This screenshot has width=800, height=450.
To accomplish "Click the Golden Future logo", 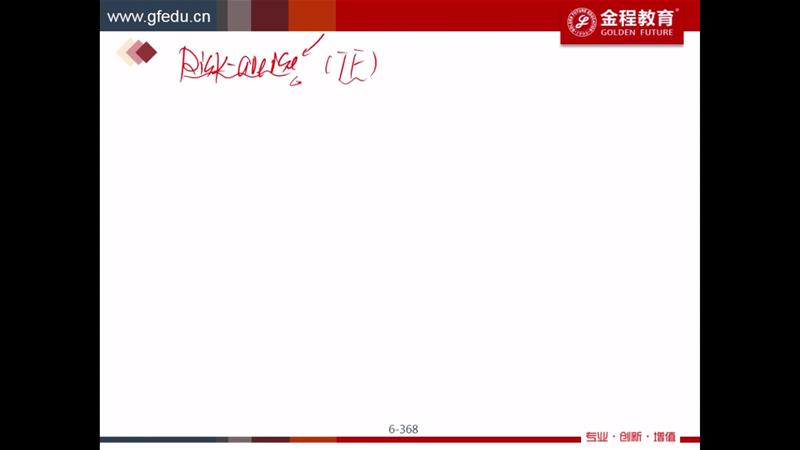I will 622,22.
